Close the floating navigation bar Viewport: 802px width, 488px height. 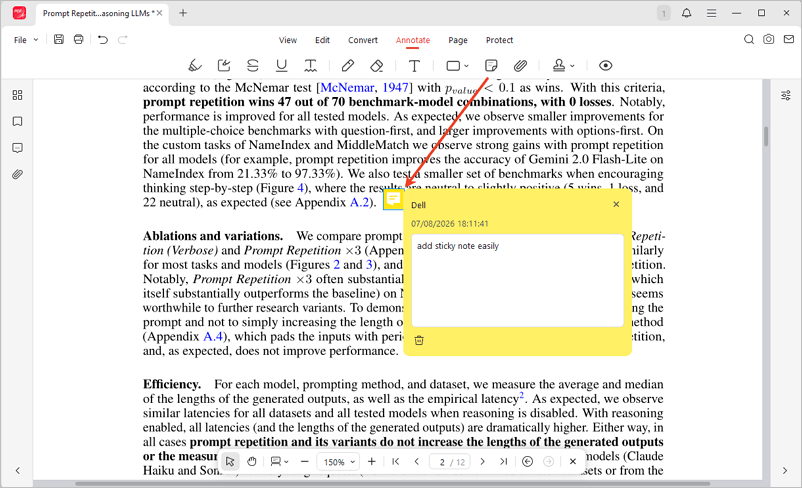tap(573, 461)
